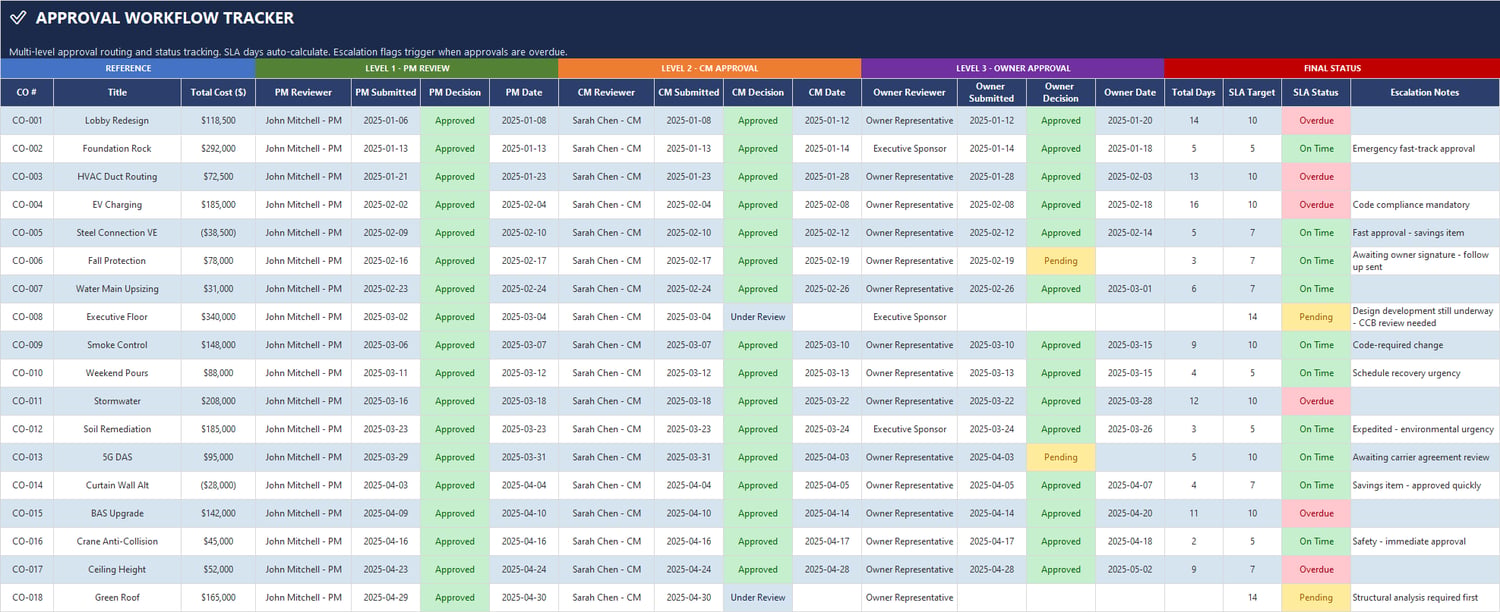1500x612 pixels.
Task: Select 'Fast approval - savings item' note
Action: coord(1425,232)
